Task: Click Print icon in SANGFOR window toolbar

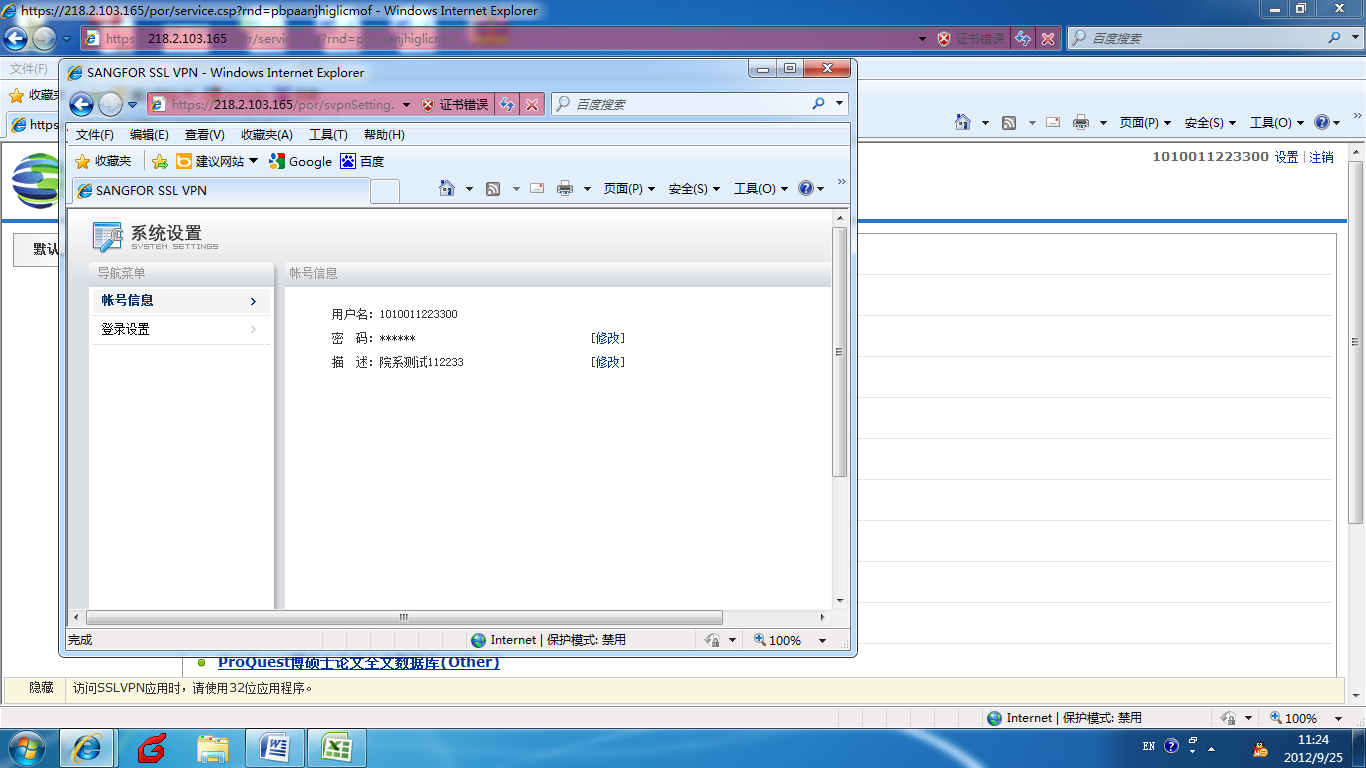Action: [565, 188]
